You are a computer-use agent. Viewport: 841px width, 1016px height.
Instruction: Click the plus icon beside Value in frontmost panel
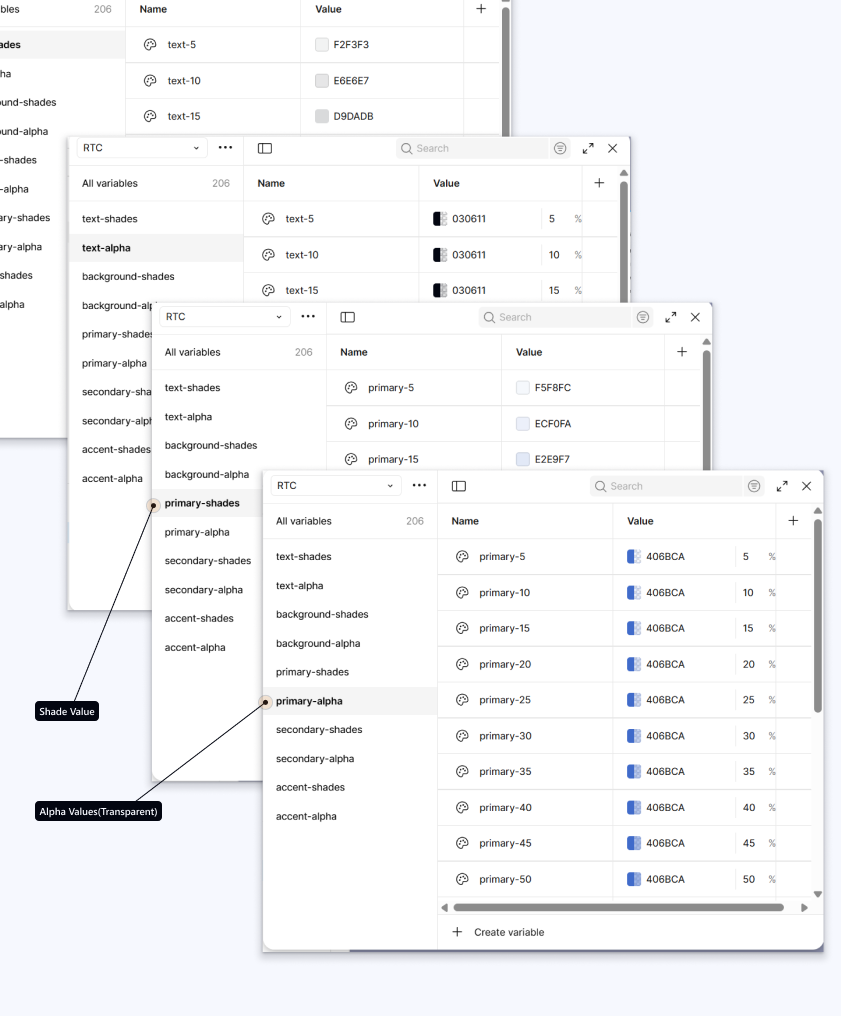coord(793,521)
